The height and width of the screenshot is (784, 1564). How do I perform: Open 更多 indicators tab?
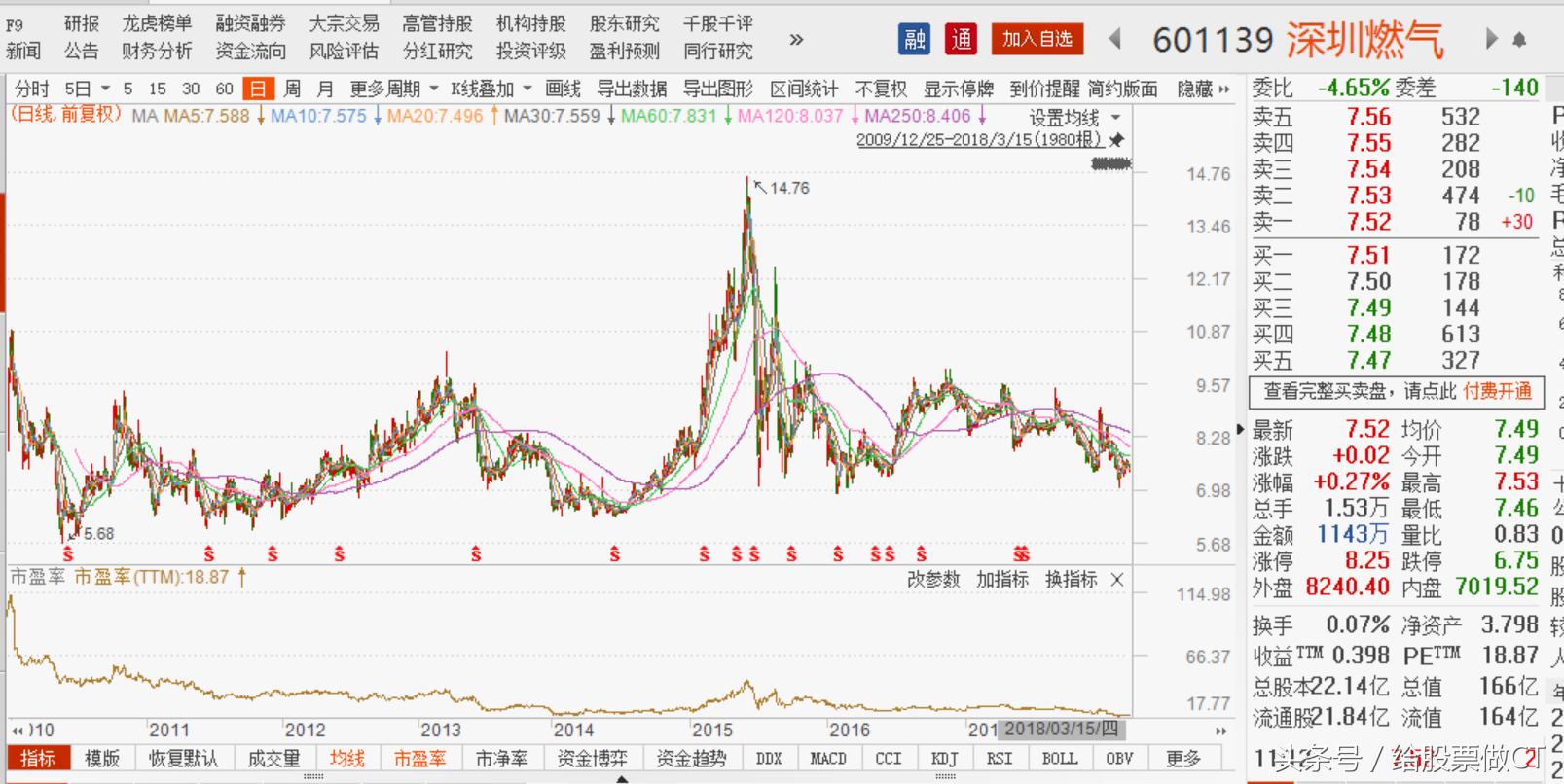tap(1183, 759)
